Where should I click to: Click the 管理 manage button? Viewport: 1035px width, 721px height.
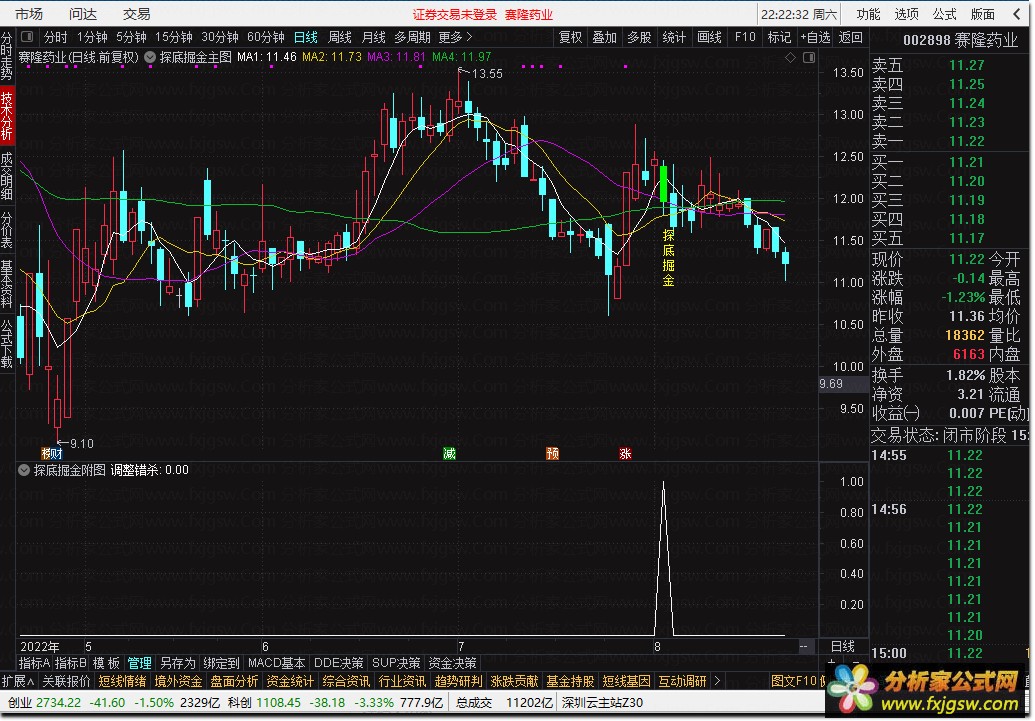pyautogui.click(x=139, y=663)
